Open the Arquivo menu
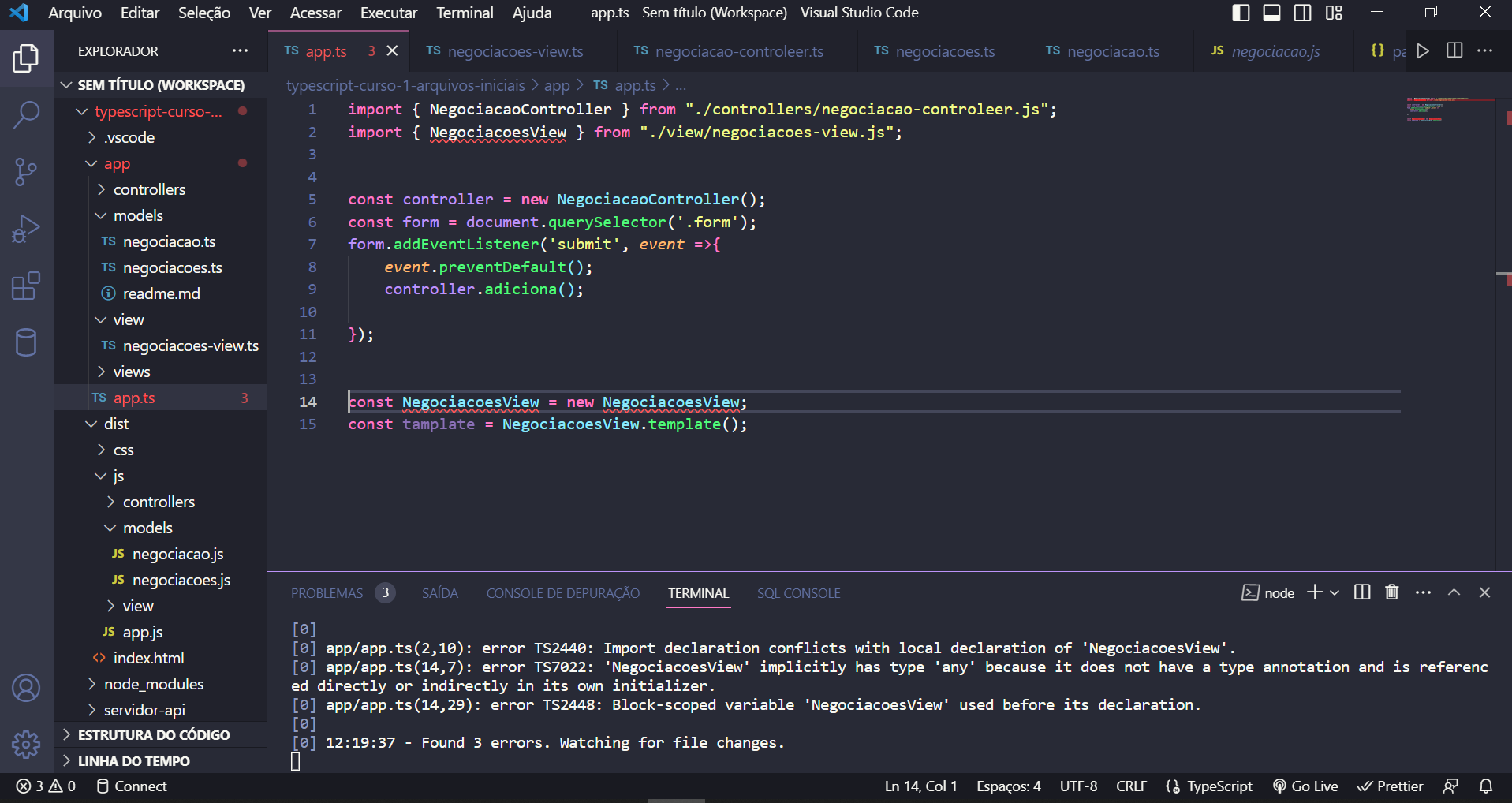1512x803 pixels. 75,13
